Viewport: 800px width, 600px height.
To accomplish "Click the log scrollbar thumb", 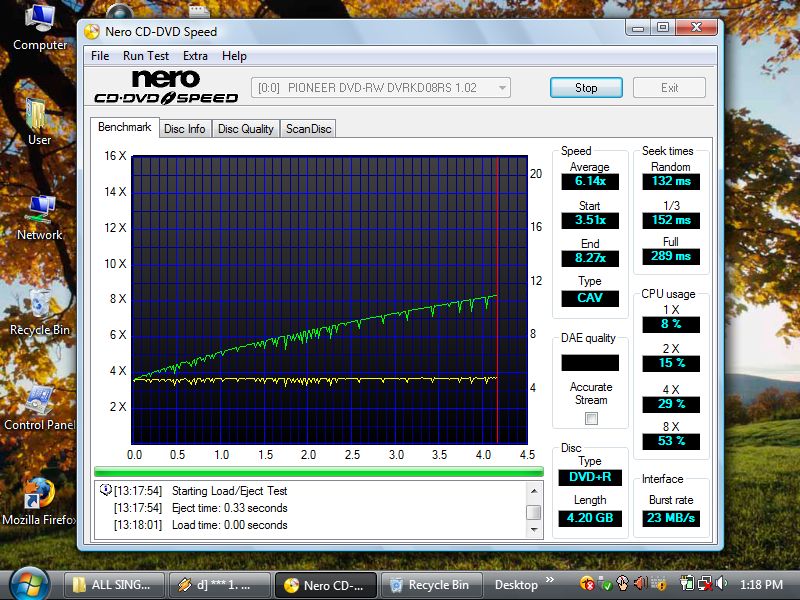I will (x=534, y=512).
